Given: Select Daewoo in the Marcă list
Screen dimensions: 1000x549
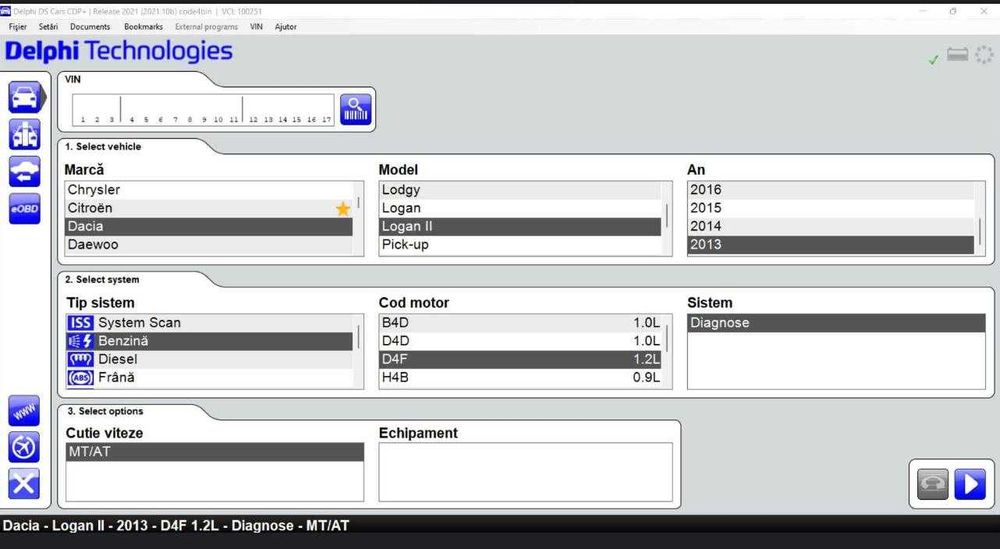Looking at the screenshot, I should pyautogui.click(x=209, y=245).
